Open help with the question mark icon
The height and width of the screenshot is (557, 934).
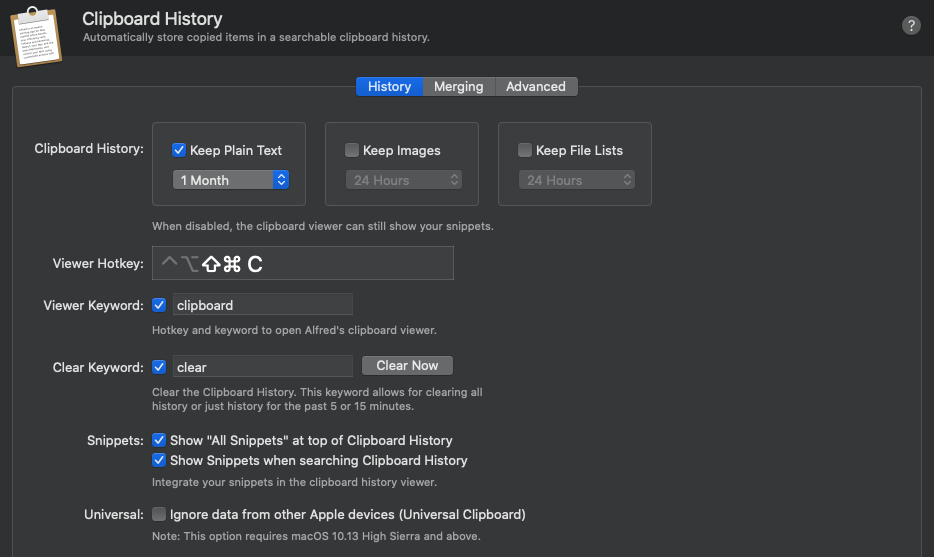pyautogui.click(x=910, y=26)
